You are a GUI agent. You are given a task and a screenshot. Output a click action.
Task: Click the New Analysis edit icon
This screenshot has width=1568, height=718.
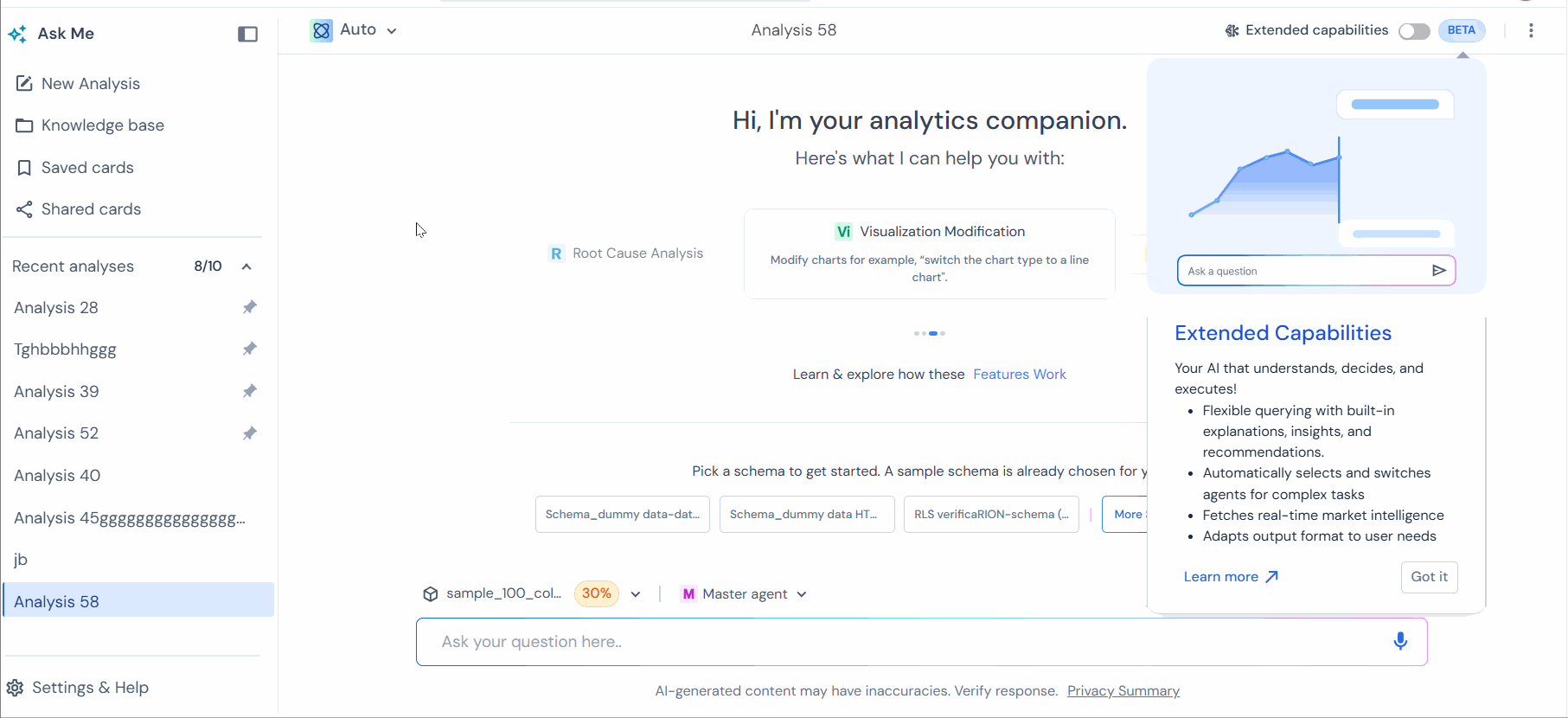click(x=24, y=84)
